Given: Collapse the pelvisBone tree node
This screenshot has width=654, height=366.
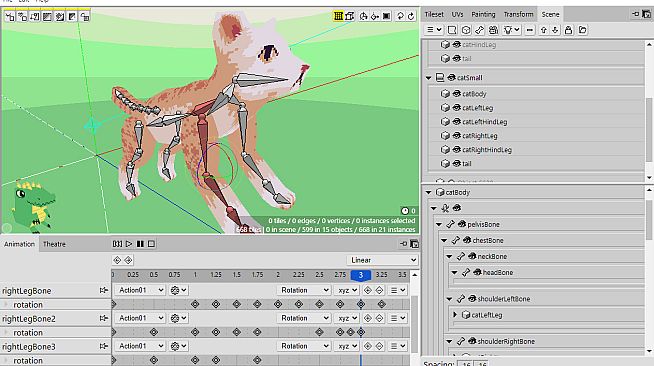Looking at the screenshot, I should click(439, 224).
